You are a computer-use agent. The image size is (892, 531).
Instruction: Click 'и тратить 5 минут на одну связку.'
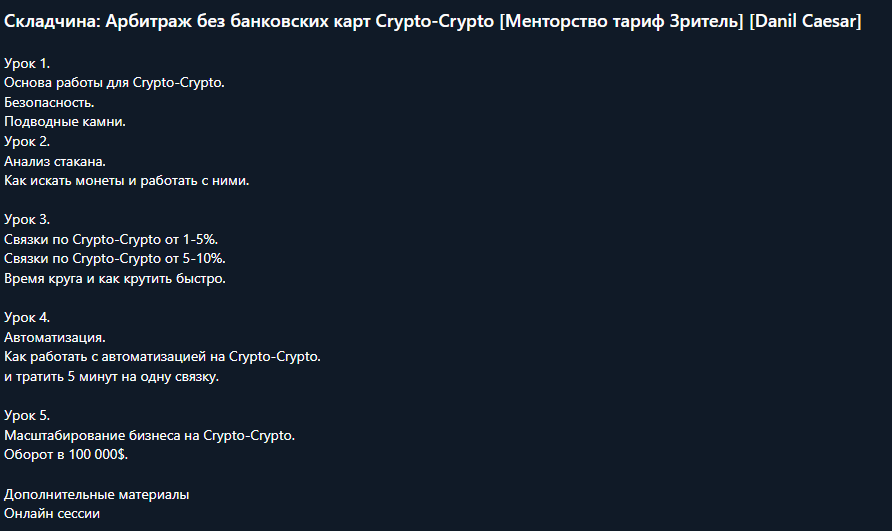[111, 377]
